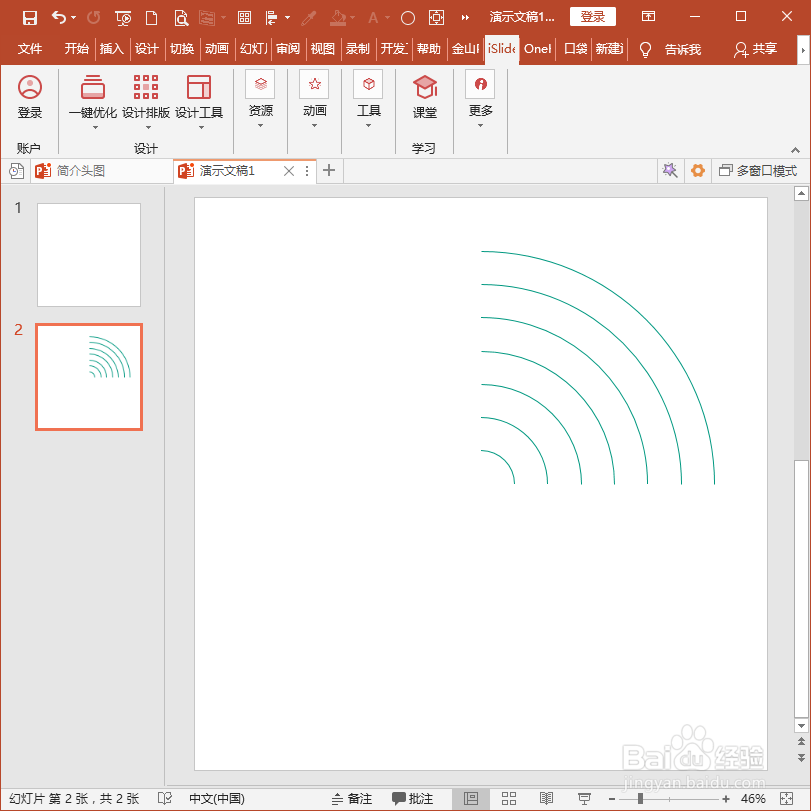Switch to the 设计 ribbon tab

point(146,49)
